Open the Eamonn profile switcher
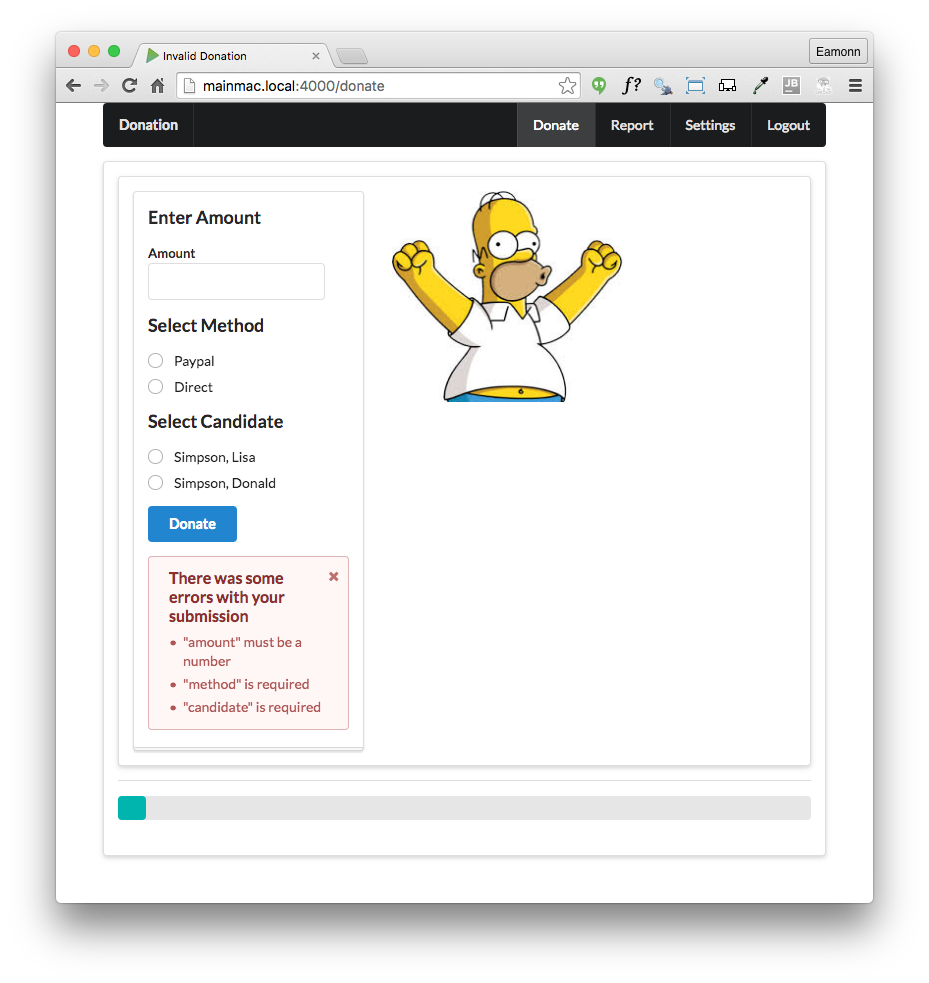 (838, 52)
